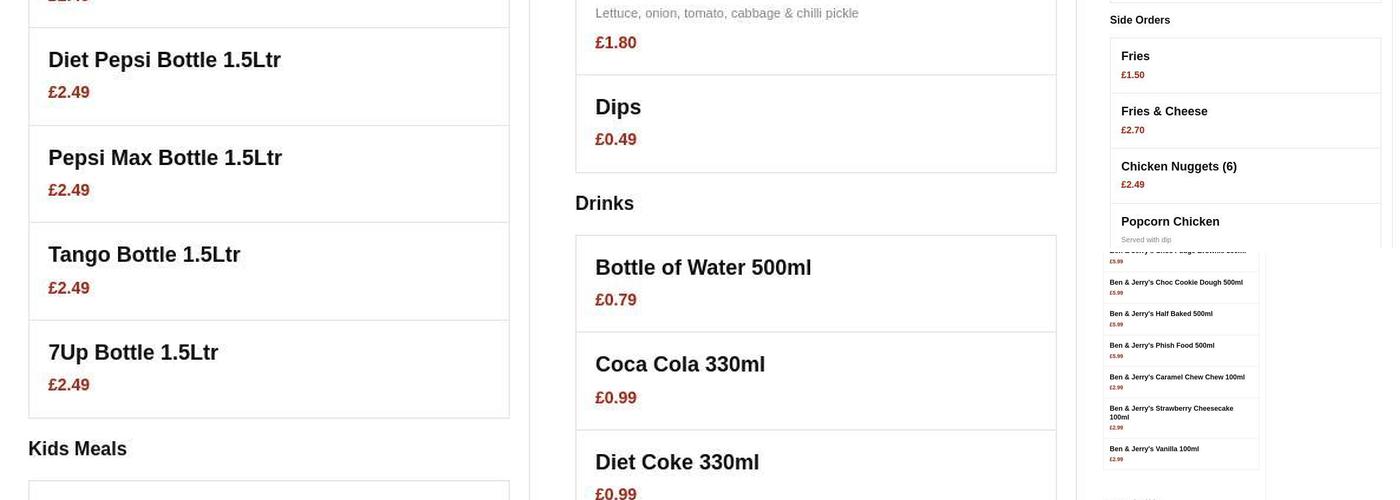Viewport: 1400px width, 500px height.
Task: Click the Drinks section heading
Action: pos(604,203)
